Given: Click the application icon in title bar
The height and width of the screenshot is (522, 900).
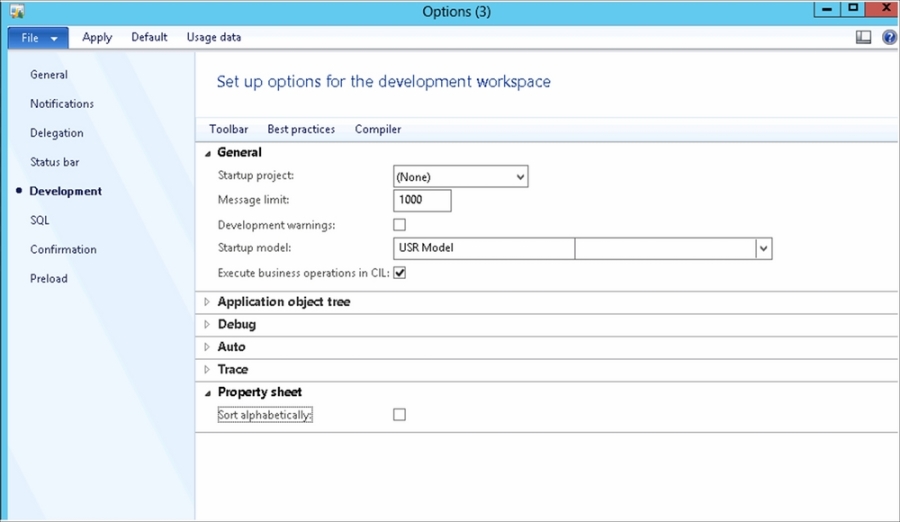Looking at the screenshot, I should (17, 11).
